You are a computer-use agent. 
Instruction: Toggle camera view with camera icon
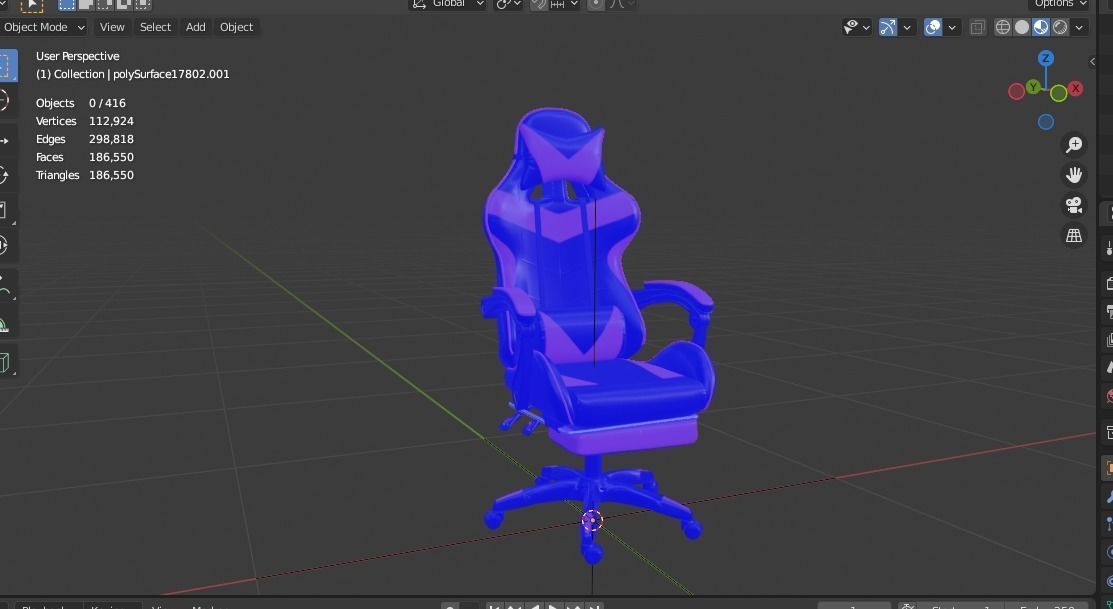coord(1074,205)
